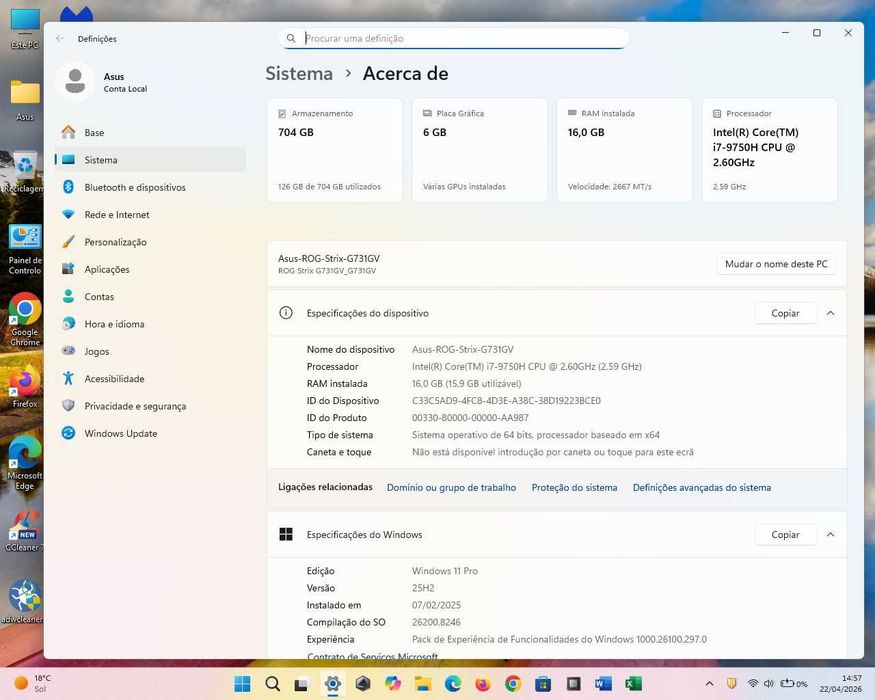The width and height of the screenshot is (875, 700).
Task: Collapse Especificações do Windows section
Action: [830, 535]
